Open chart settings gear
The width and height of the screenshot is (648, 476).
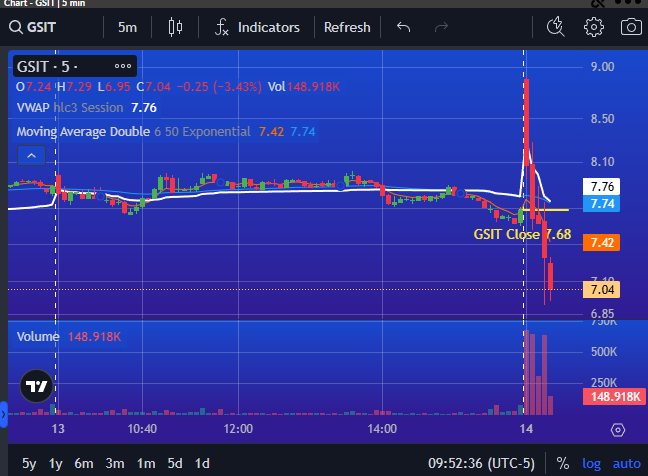tap(593, 27)
